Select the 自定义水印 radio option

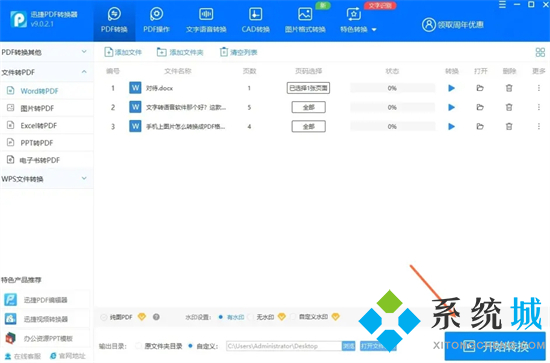(x=293, y=317)
